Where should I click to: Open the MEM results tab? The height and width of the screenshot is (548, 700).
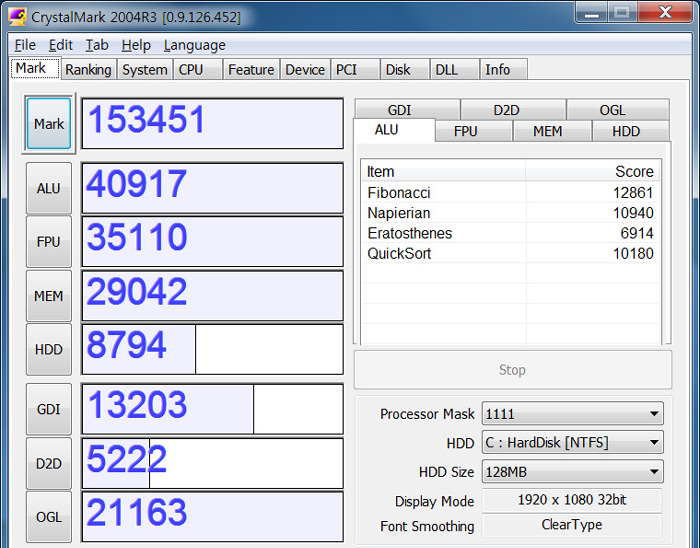coord(553,131)
